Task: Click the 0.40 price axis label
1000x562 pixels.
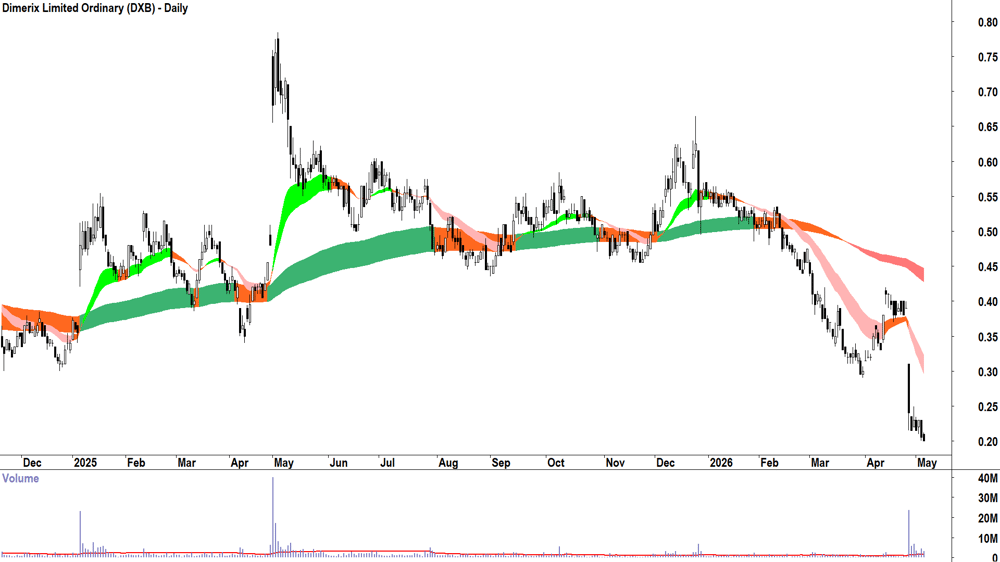Action: (987, 302)
